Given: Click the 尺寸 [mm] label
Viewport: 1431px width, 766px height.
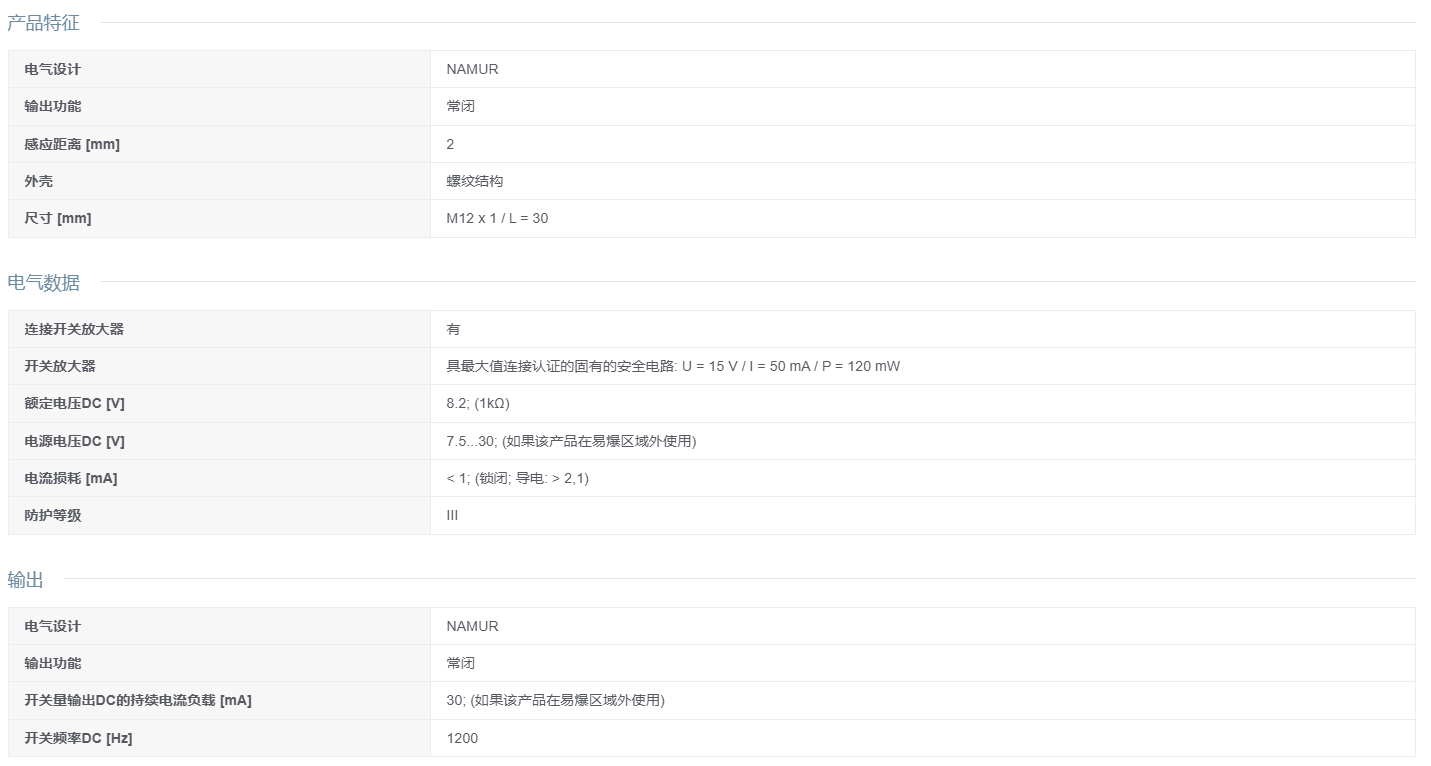Looking at the screenshot, I should 58,218.
